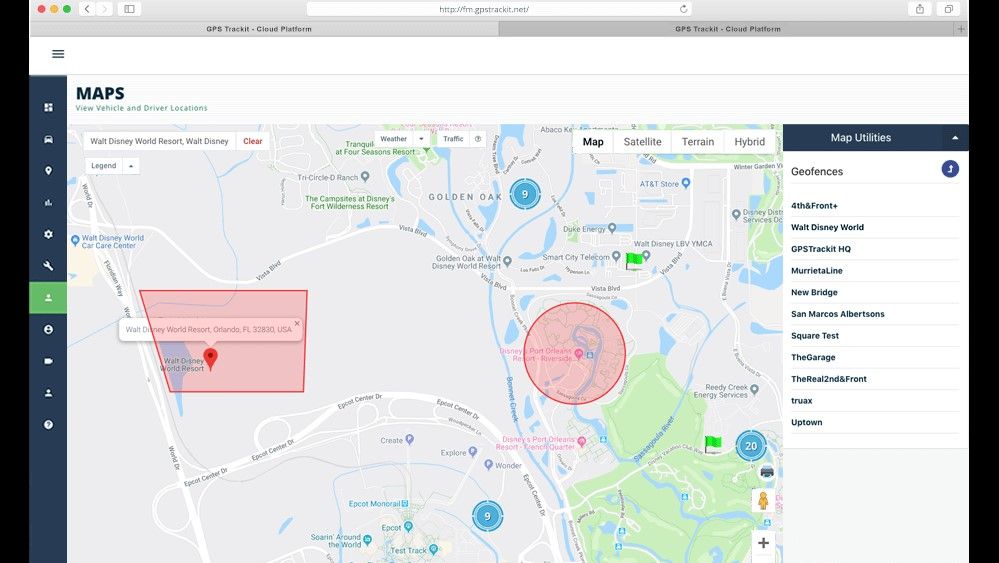Open the account circle icon in sidebar

(x=48, y=329)
